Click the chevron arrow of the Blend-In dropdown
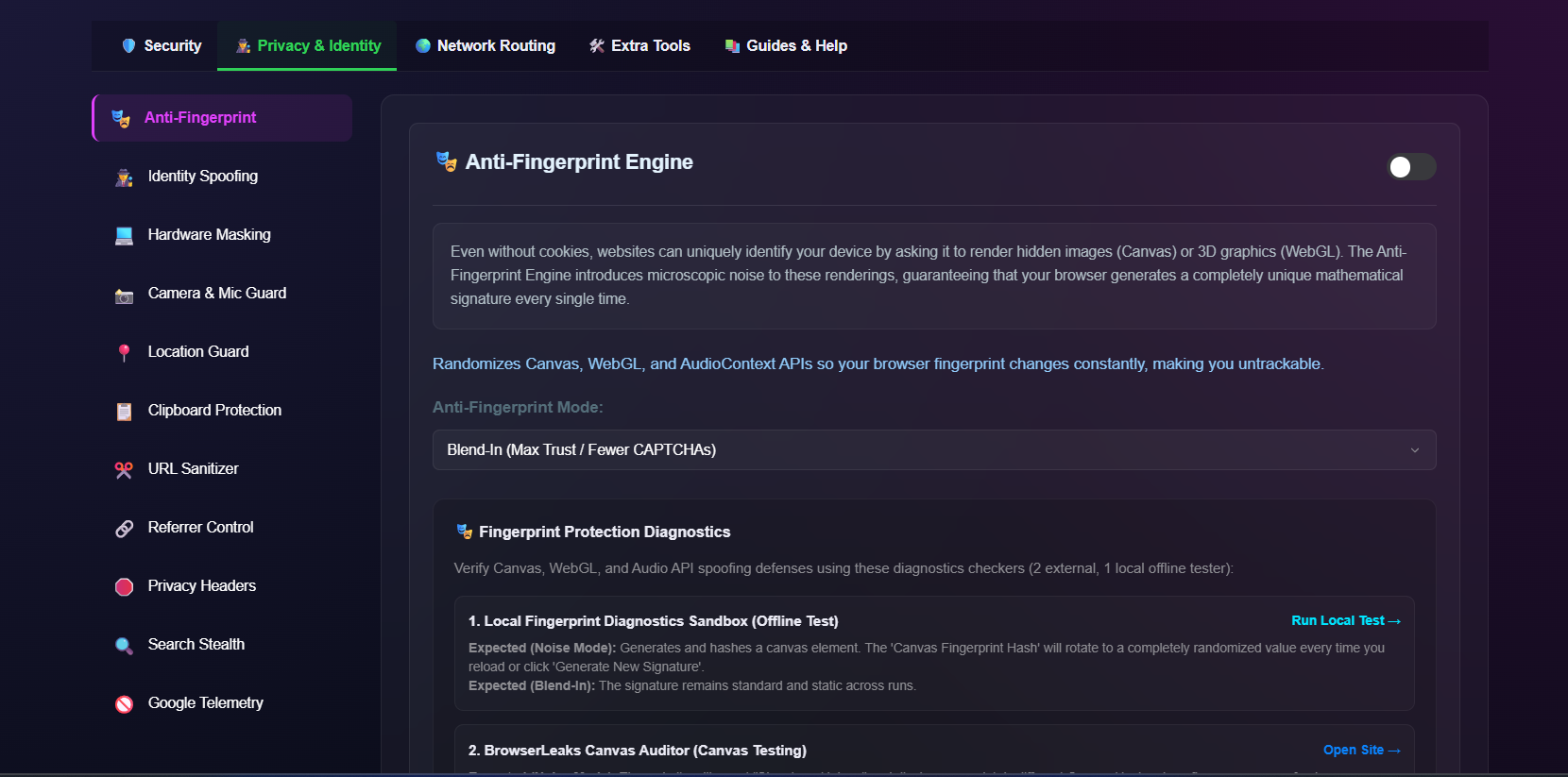1568x777 pixels. click(x=1414, y=450)
